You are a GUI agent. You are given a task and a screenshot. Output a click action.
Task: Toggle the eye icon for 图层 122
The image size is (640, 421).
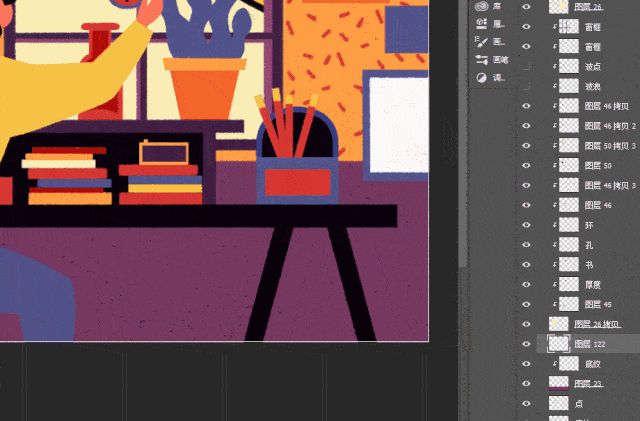(x=527, y=344)
